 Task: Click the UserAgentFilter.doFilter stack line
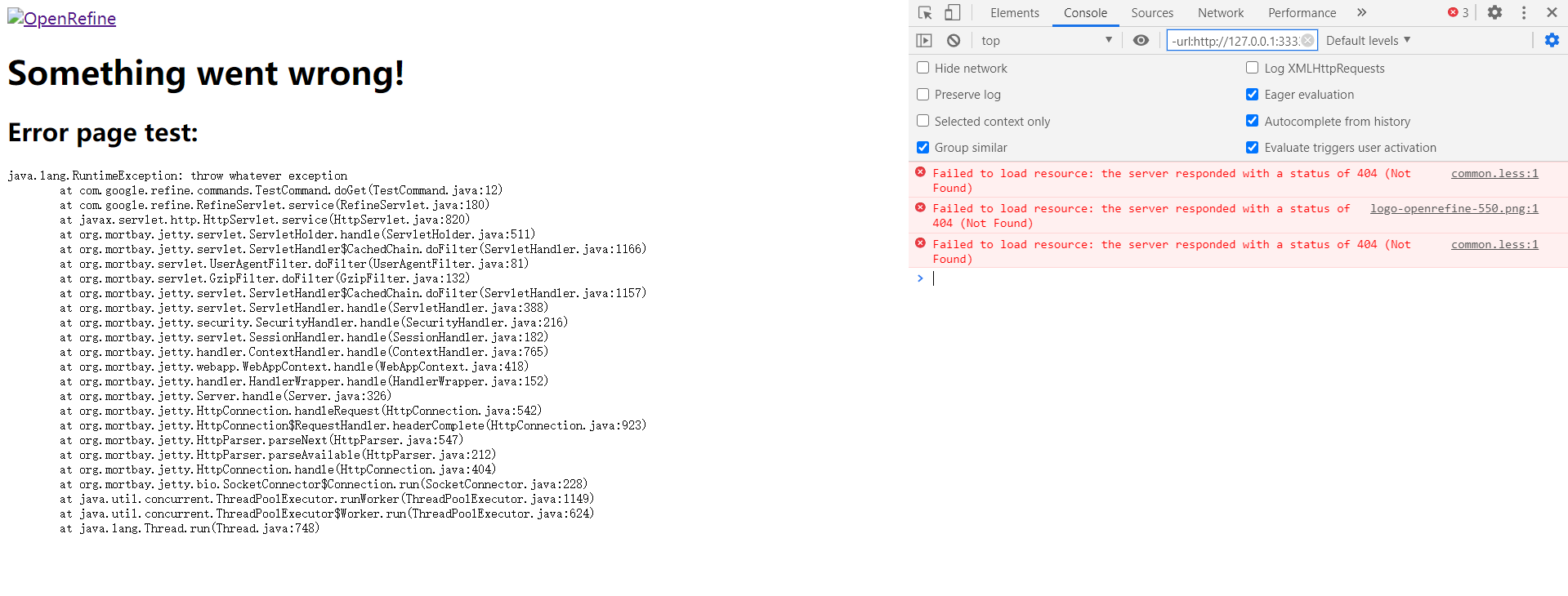294,264
